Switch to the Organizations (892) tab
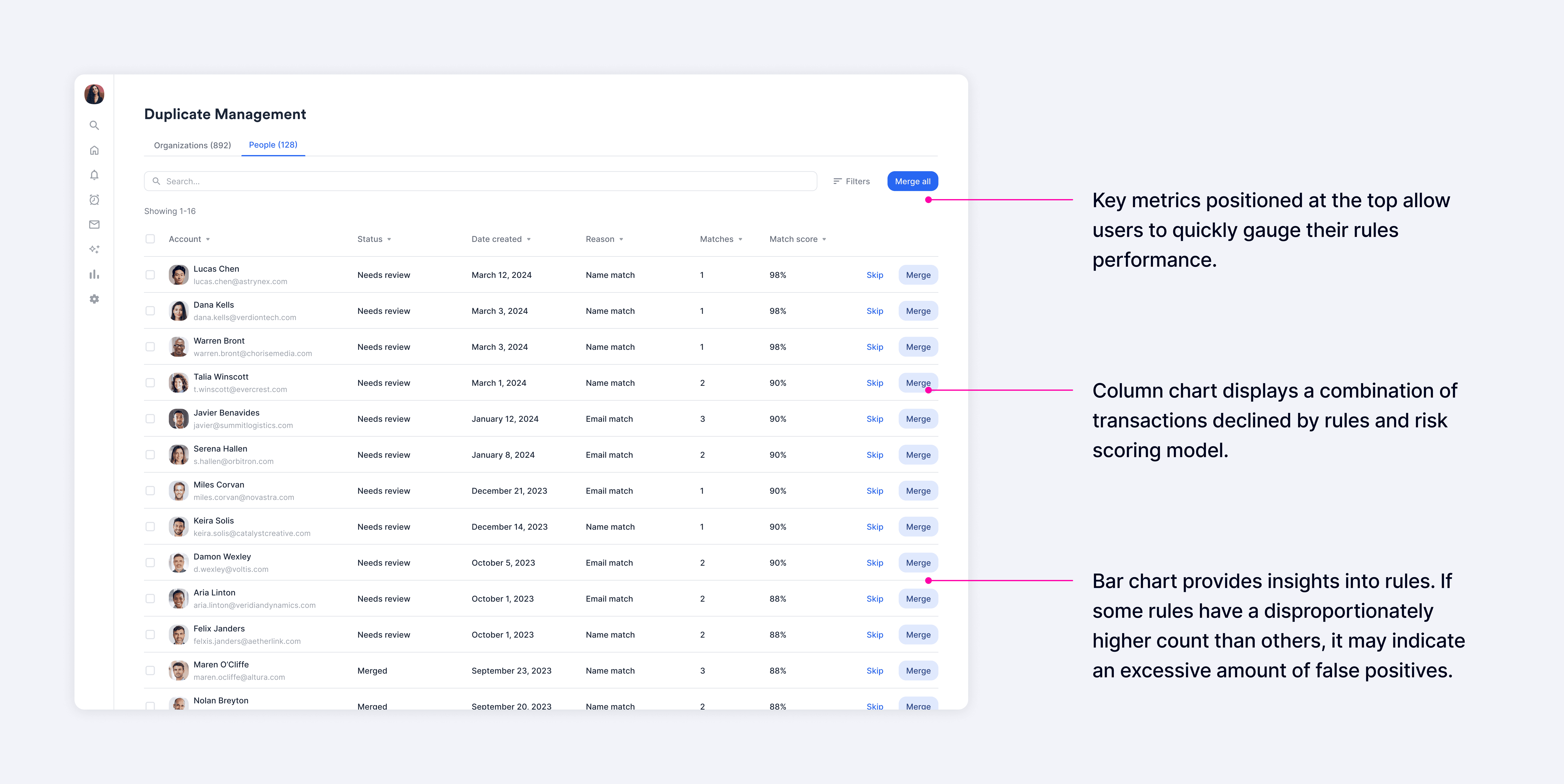Screen dimensions: 1564x784 (x=192, y=145)
